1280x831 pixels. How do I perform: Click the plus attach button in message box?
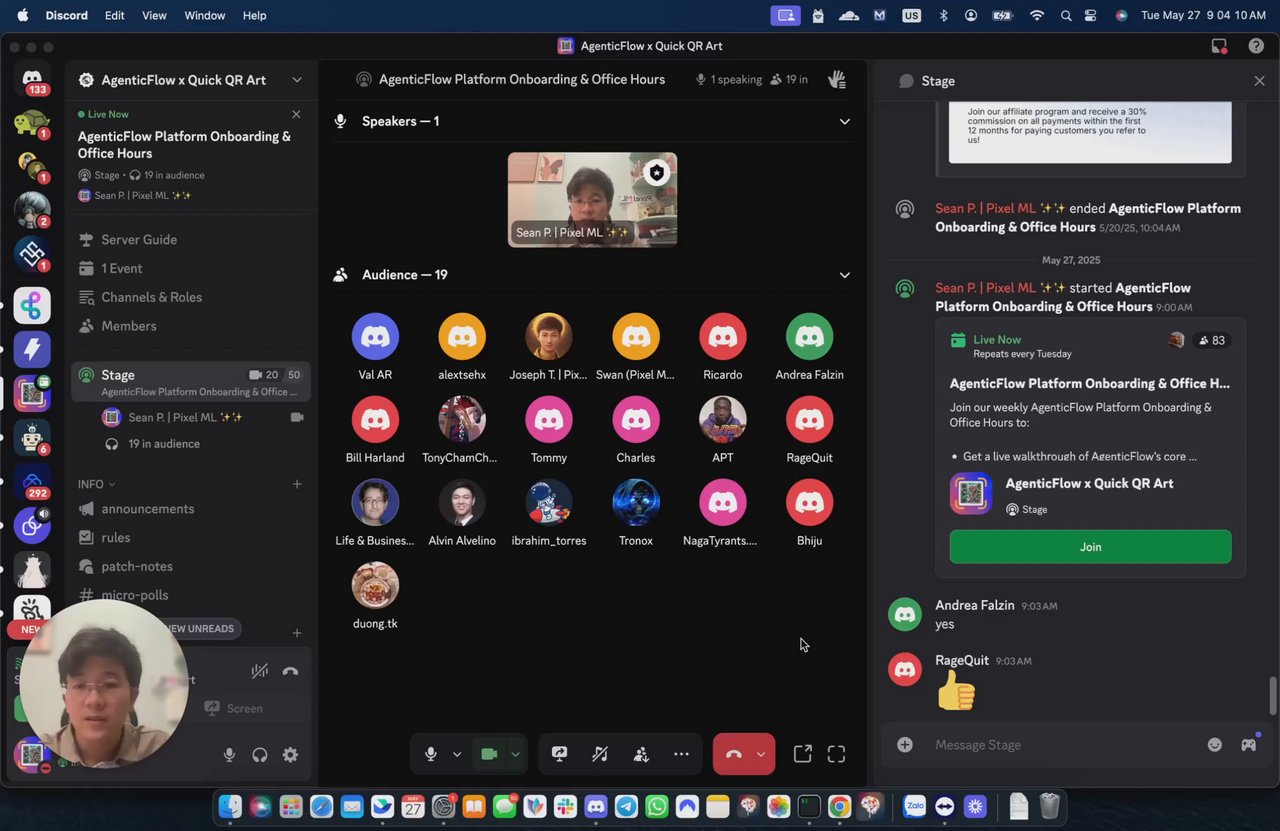(x=905, y=745)
